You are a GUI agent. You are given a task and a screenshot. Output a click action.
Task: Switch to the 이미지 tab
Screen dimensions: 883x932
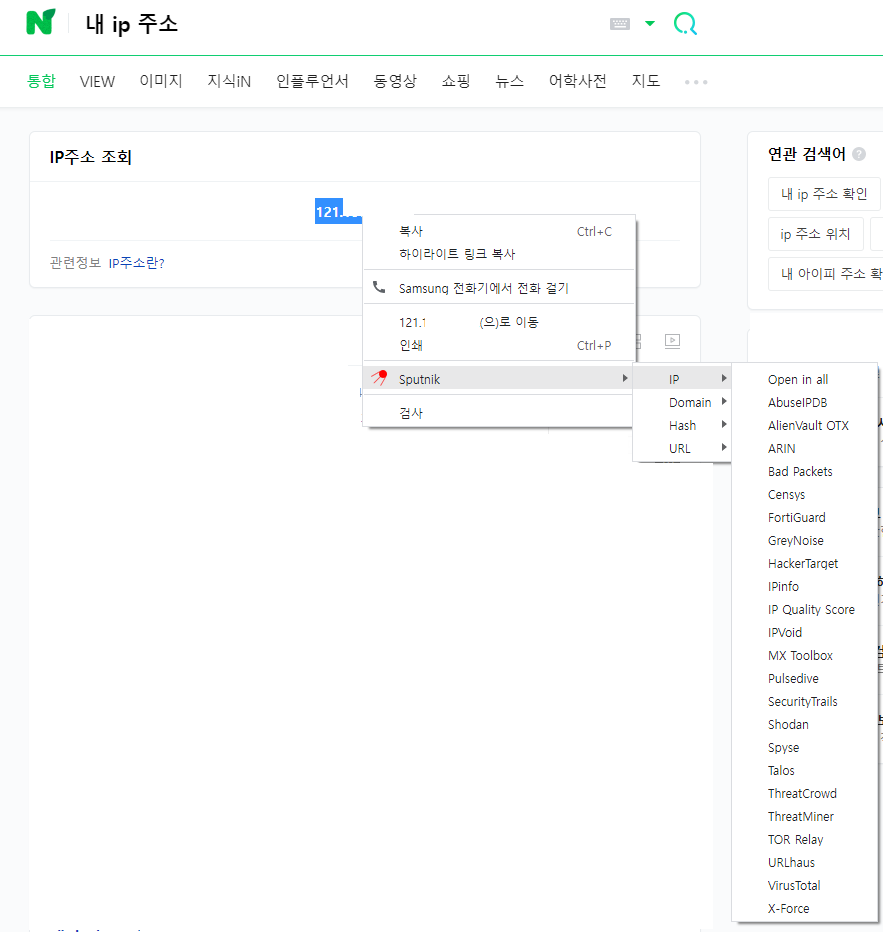coord(161,81)
